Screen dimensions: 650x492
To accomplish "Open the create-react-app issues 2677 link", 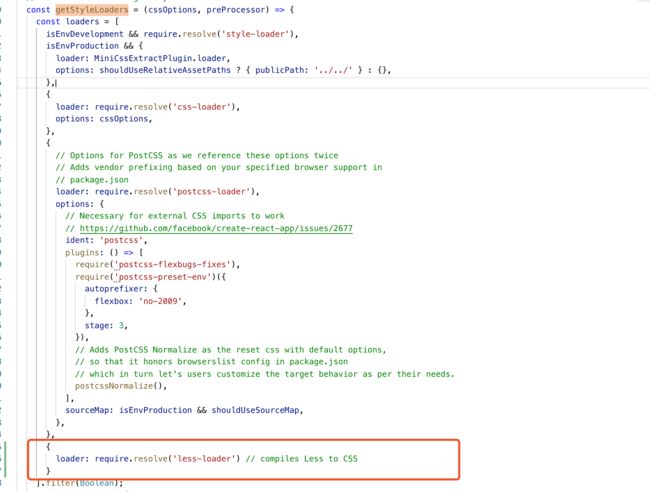I will [216, 228].
